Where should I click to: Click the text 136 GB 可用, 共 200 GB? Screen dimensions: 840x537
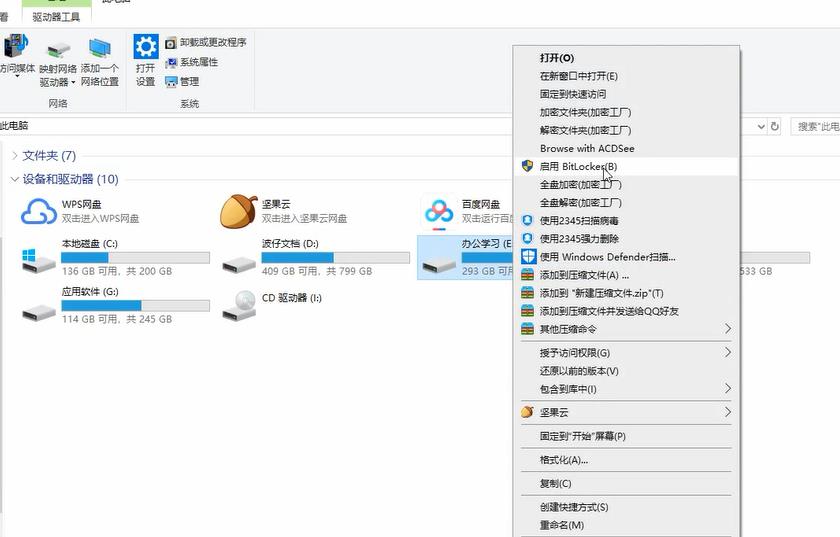click(x=117, y=271)
